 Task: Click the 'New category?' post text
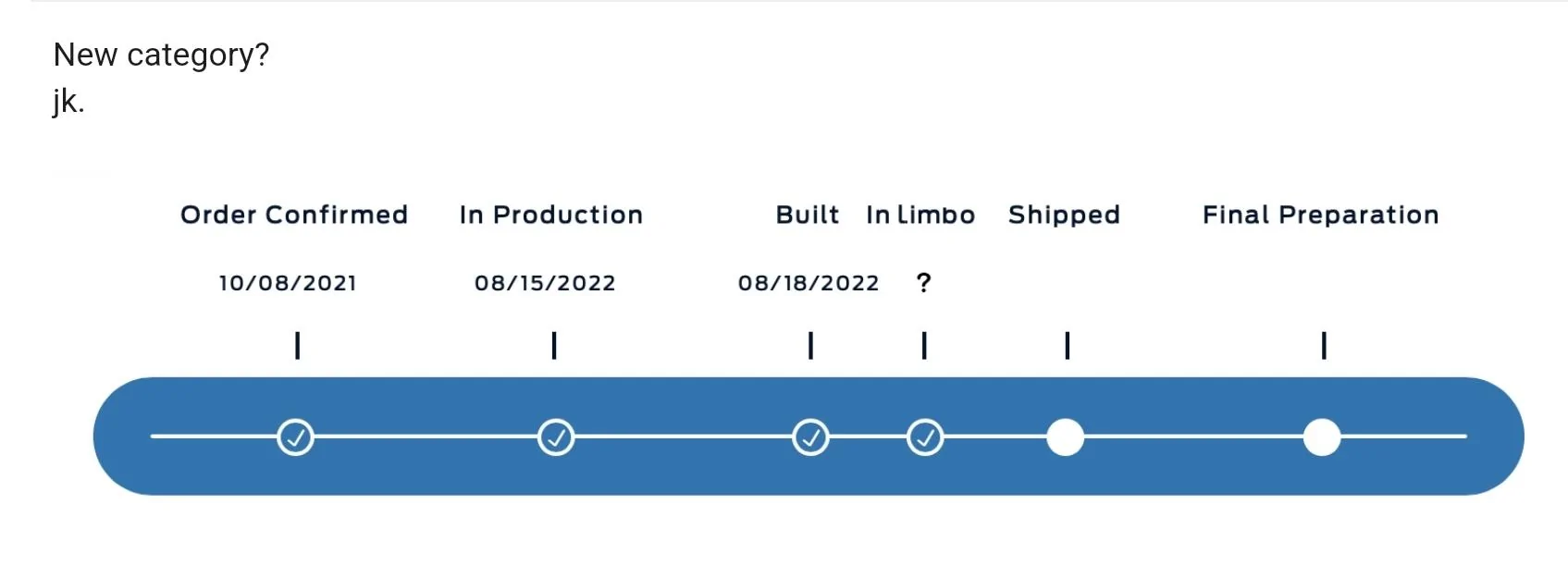click(161, 55)
